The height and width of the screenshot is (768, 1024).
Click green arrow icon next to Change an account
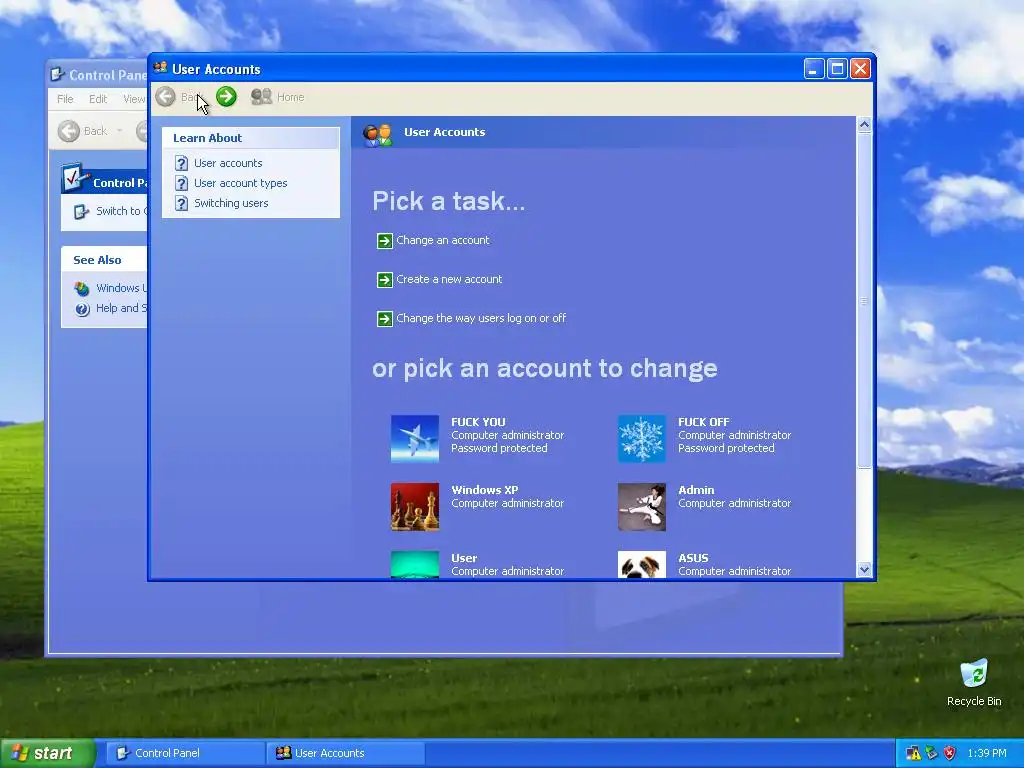tap(385, 241)
